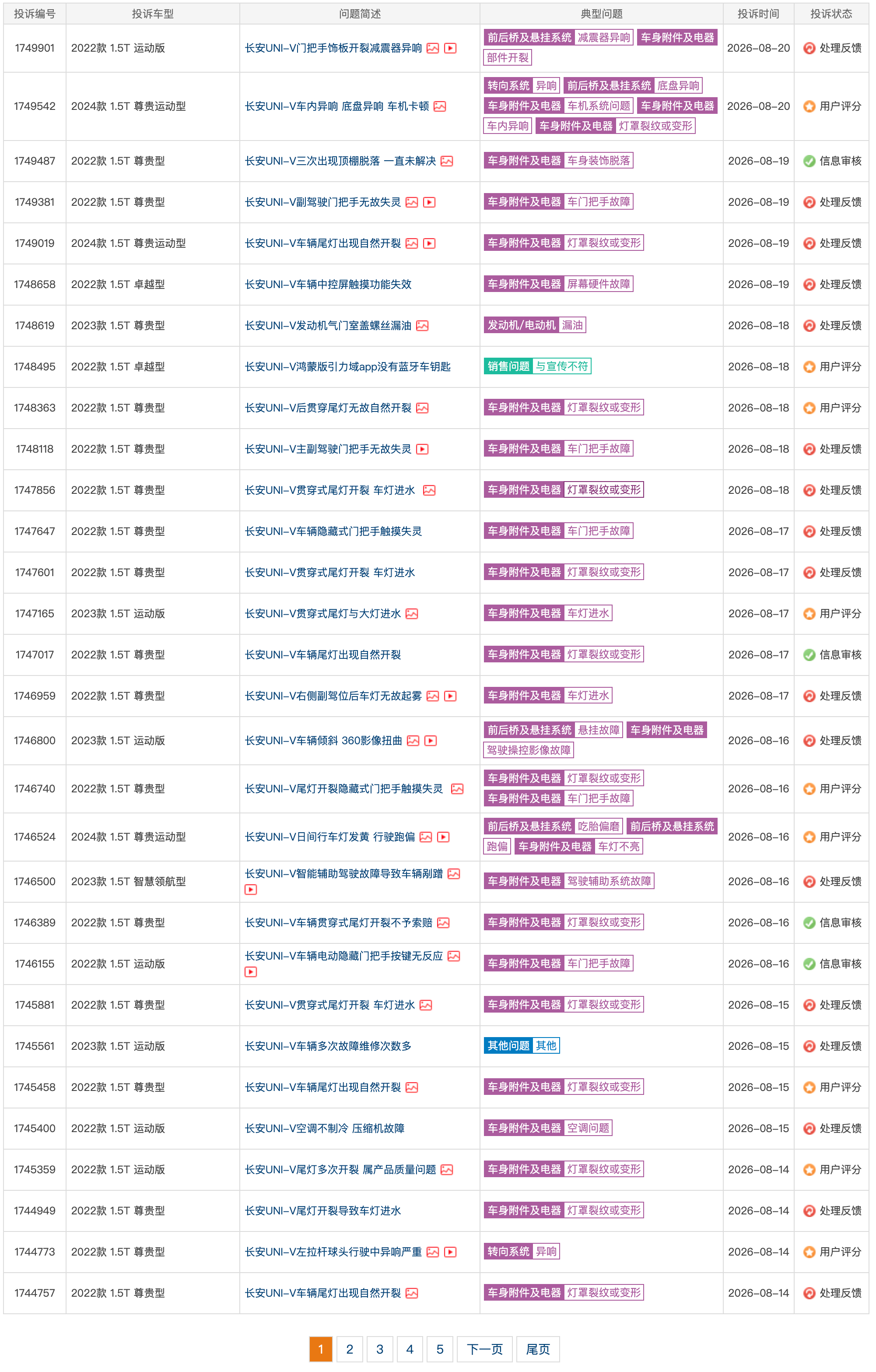Viewport: 876px width, 1372px height.
Task: Click the 处理反馈 status icon for 1749901
Action: pos(809,49)
